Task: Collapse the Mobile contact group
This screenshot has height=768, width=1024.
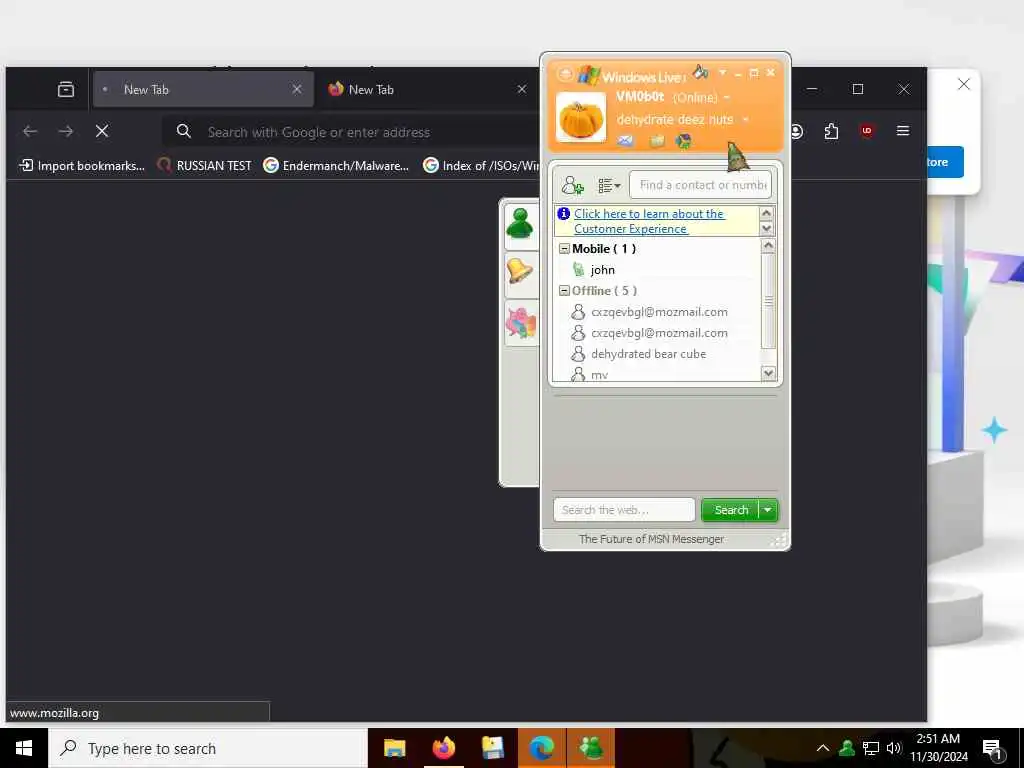Action: click(564, 249)
